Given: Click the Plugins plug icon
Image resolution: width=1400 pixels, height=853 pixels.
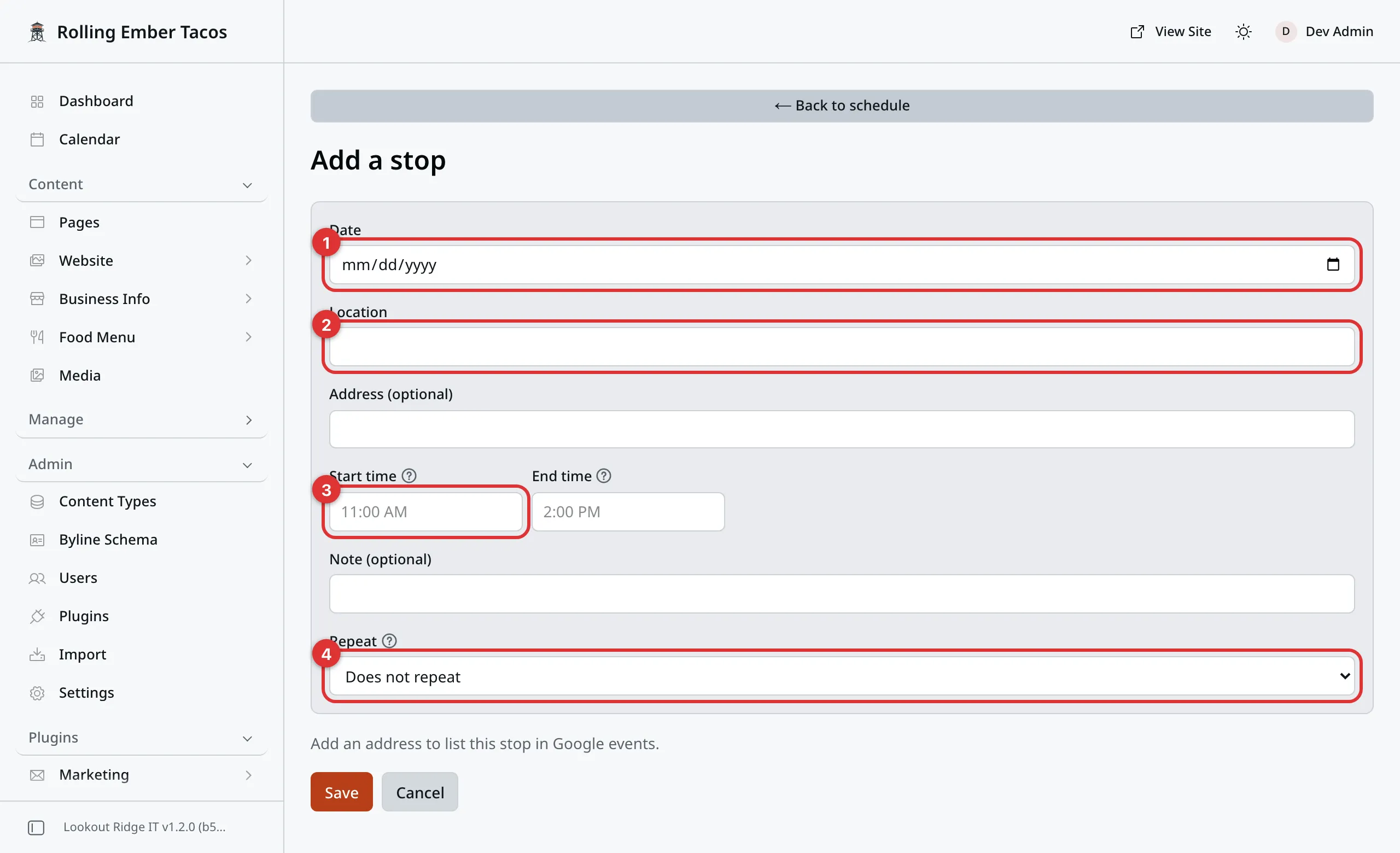Looking at the screenshot, I should 37,616.
